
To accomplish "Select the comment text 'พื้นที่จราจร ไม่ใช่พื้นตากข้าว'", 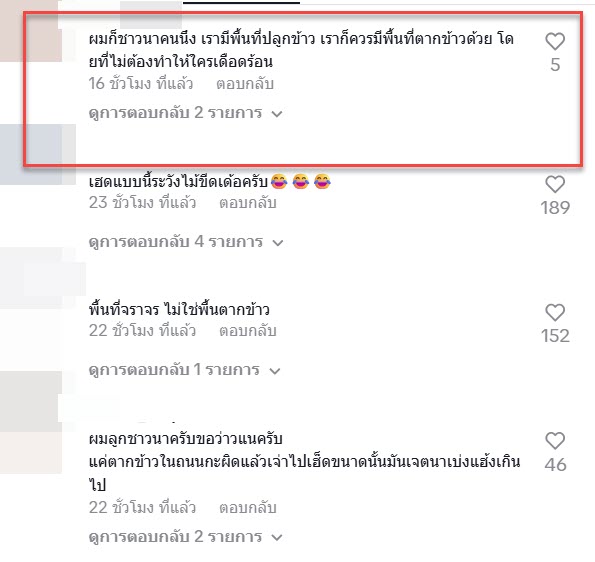I will click(x=179, y=310).
